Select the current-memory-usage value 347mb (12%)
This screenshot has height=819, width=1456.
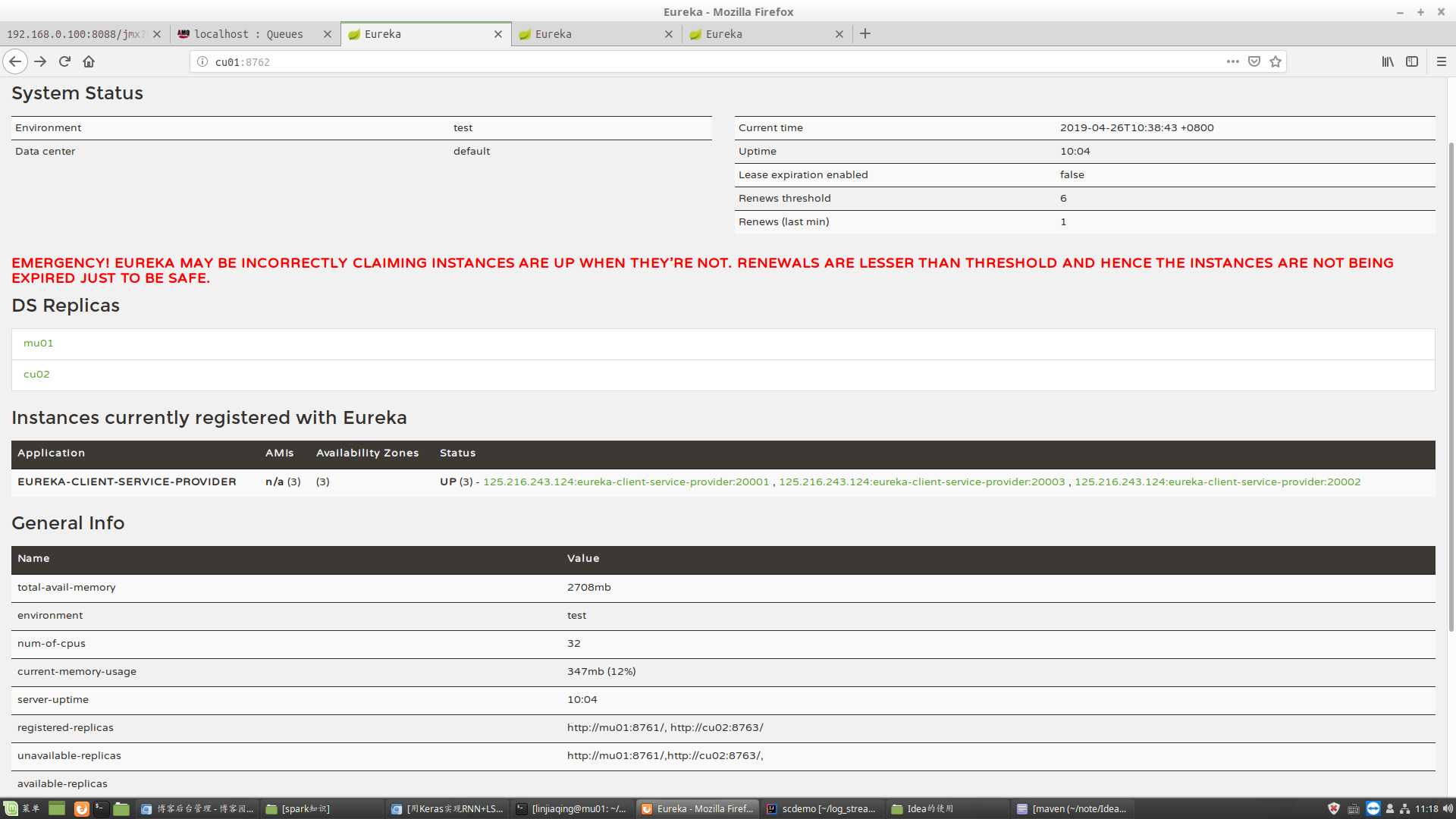(x=601, y=672)
